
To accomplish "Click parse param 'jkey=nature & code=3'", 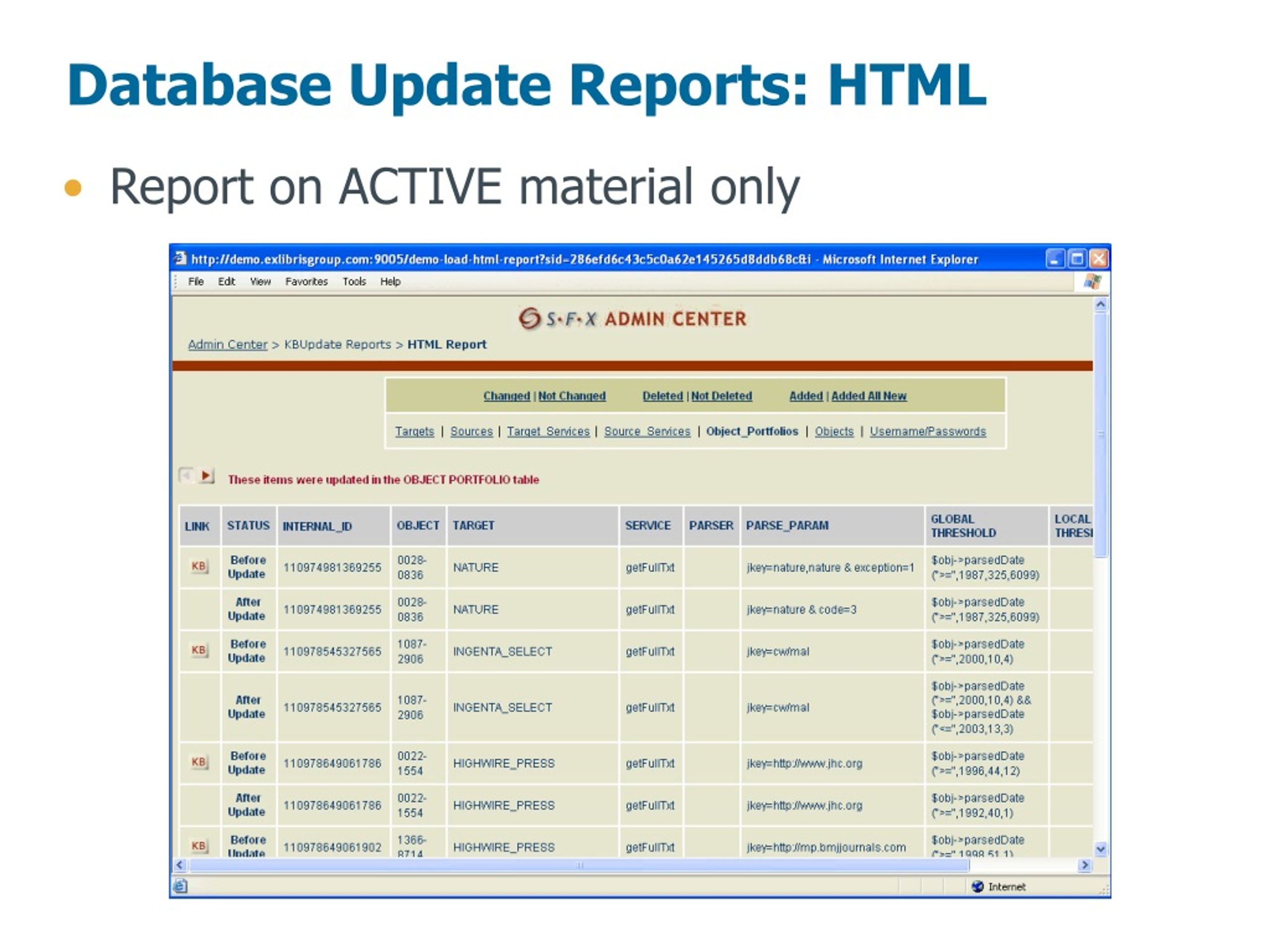I will [802, 609].
